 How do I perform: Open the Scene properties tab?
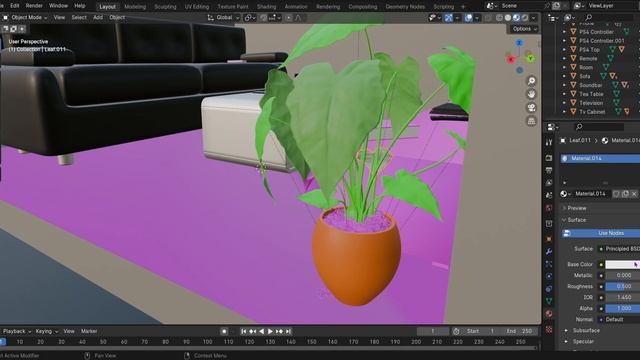click(x=549, y=195)
